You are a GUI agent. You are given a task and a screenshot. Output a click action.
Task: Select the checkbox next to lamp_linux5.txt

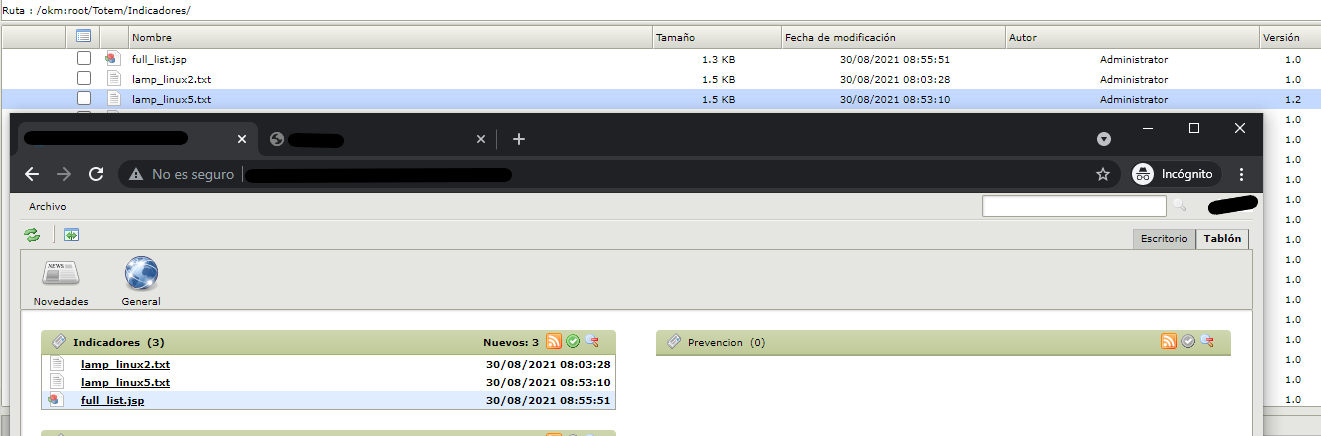[x=84, y=99]
